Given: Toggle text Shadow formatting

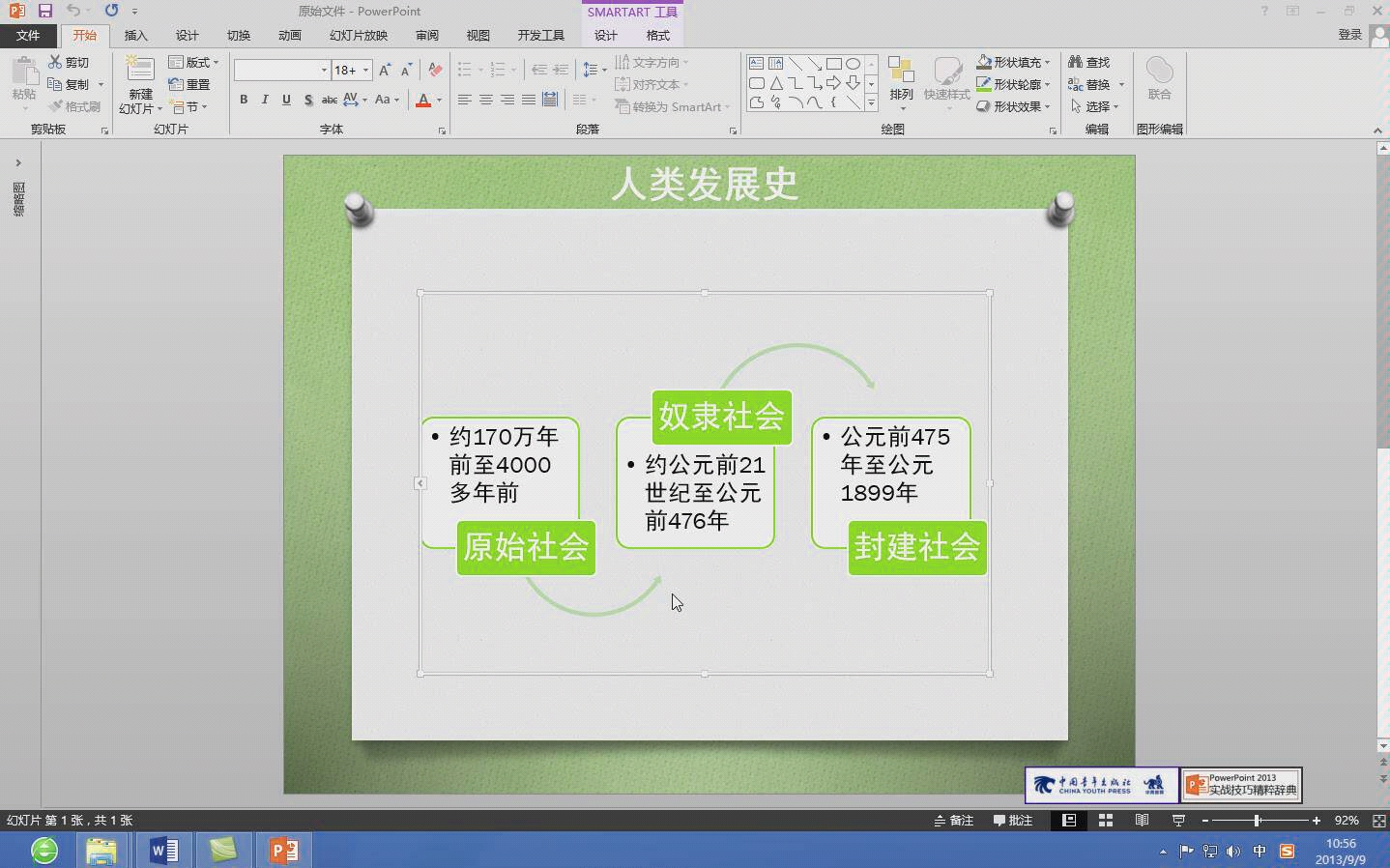Looking at the screenshot, I should point(307,100).
